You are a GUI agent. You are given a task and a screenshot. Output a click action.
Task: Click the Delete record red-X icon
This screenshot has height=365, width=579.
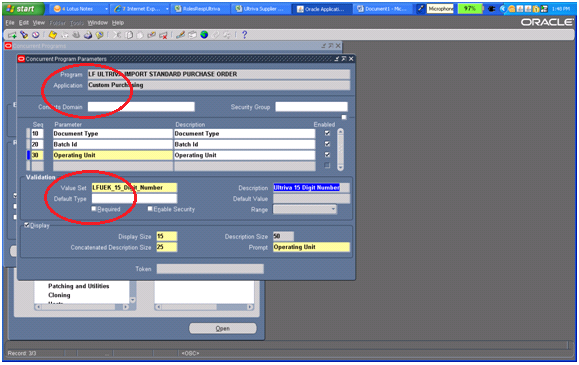pyautogui.click(x=163, y=35)
